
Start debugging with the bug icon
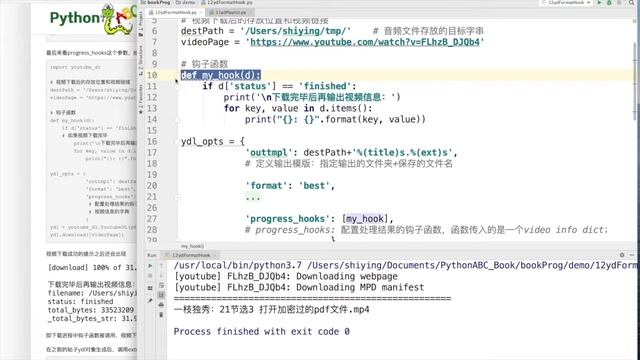(x=609, y=2)
